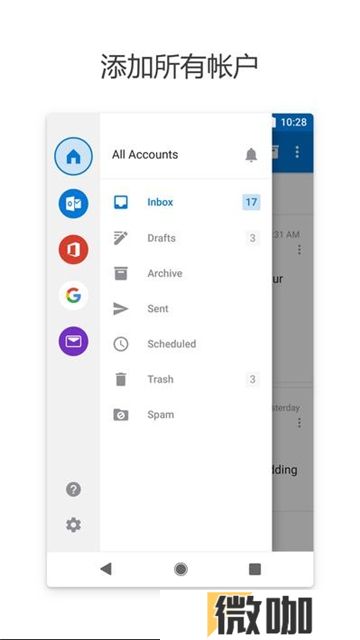Open the Archive folder
The width and height of the screenshot is (360, 640).
click(186, 273)
